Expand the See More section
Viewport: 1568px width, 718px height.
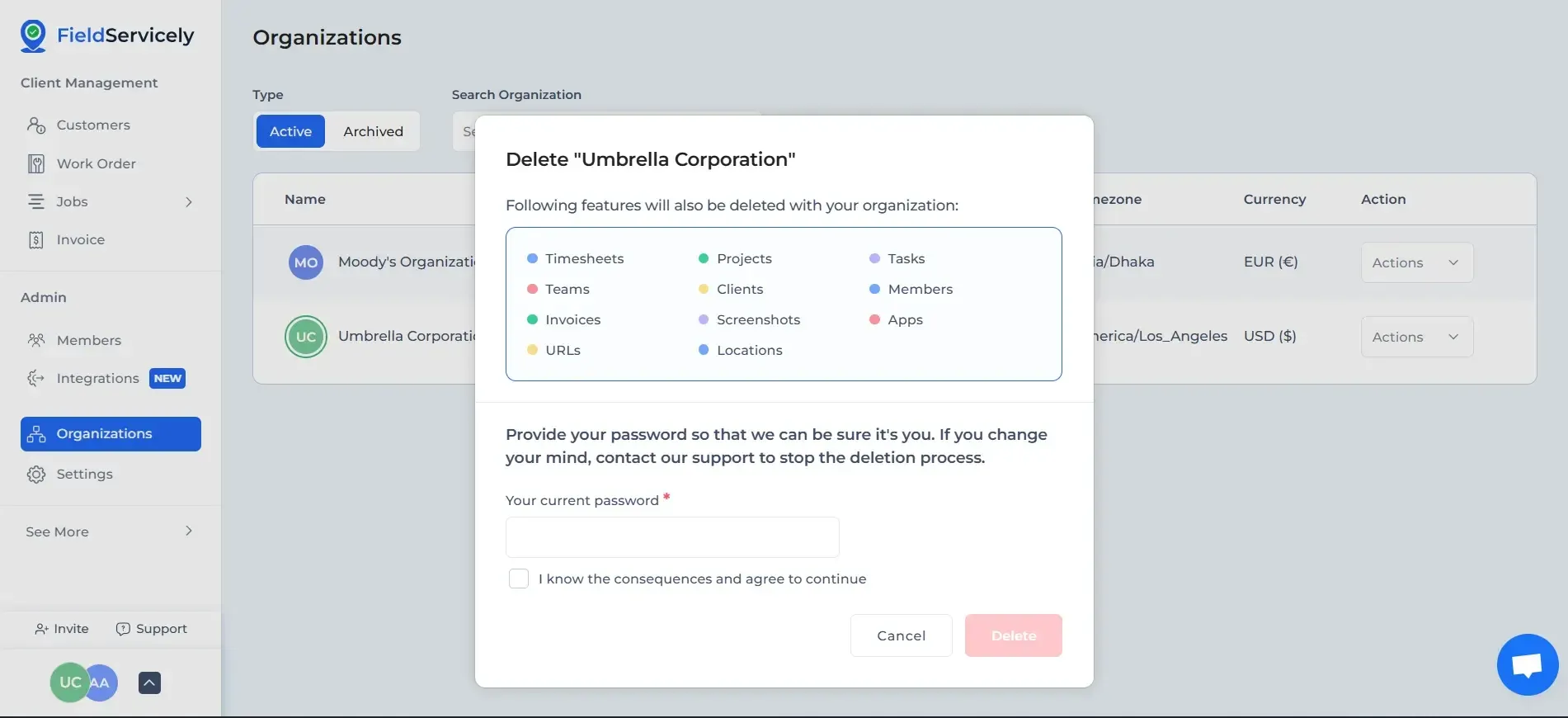pos(189,531)
